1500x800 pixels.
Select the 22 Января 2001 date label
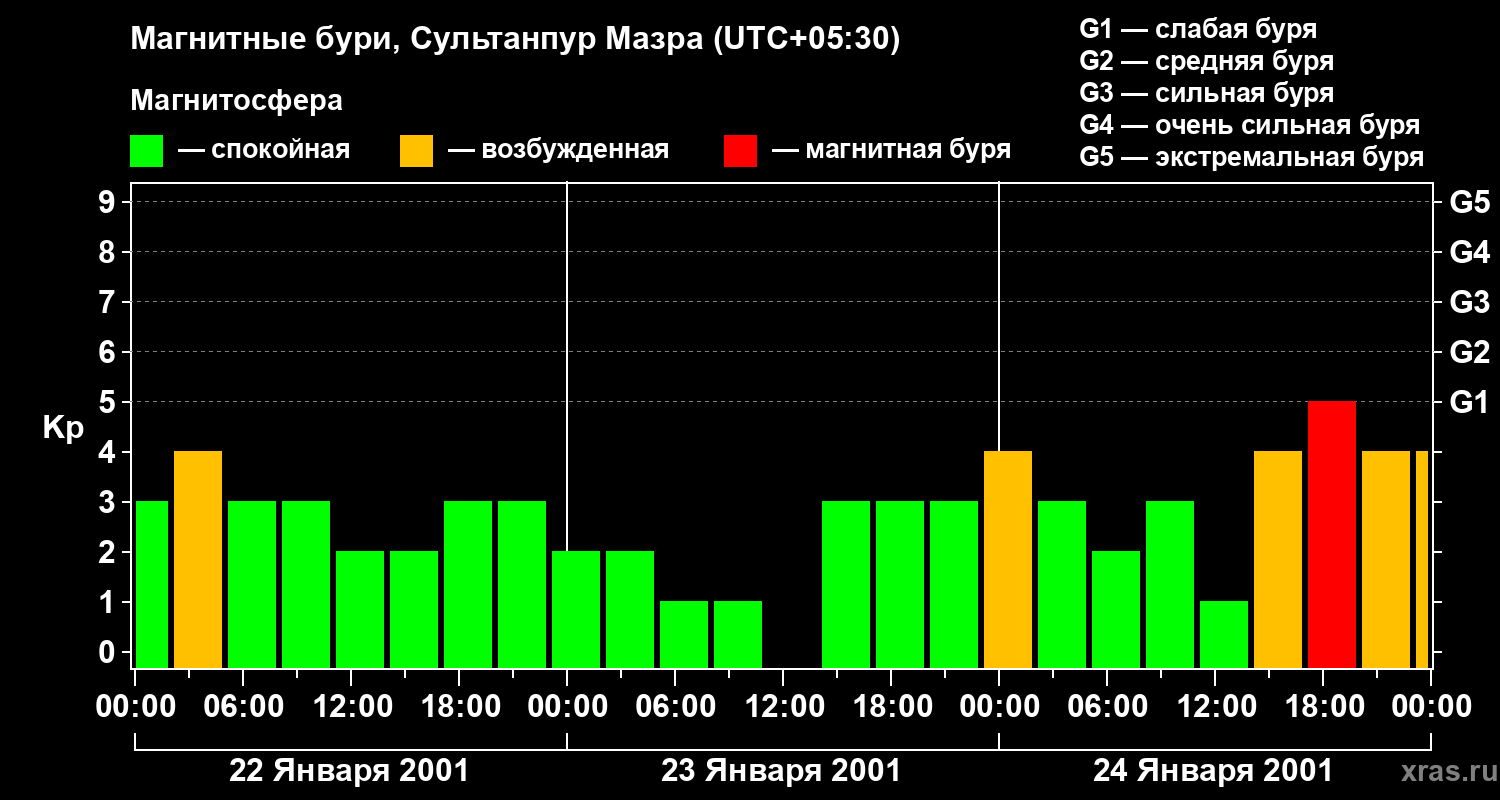tap(349, 771)
